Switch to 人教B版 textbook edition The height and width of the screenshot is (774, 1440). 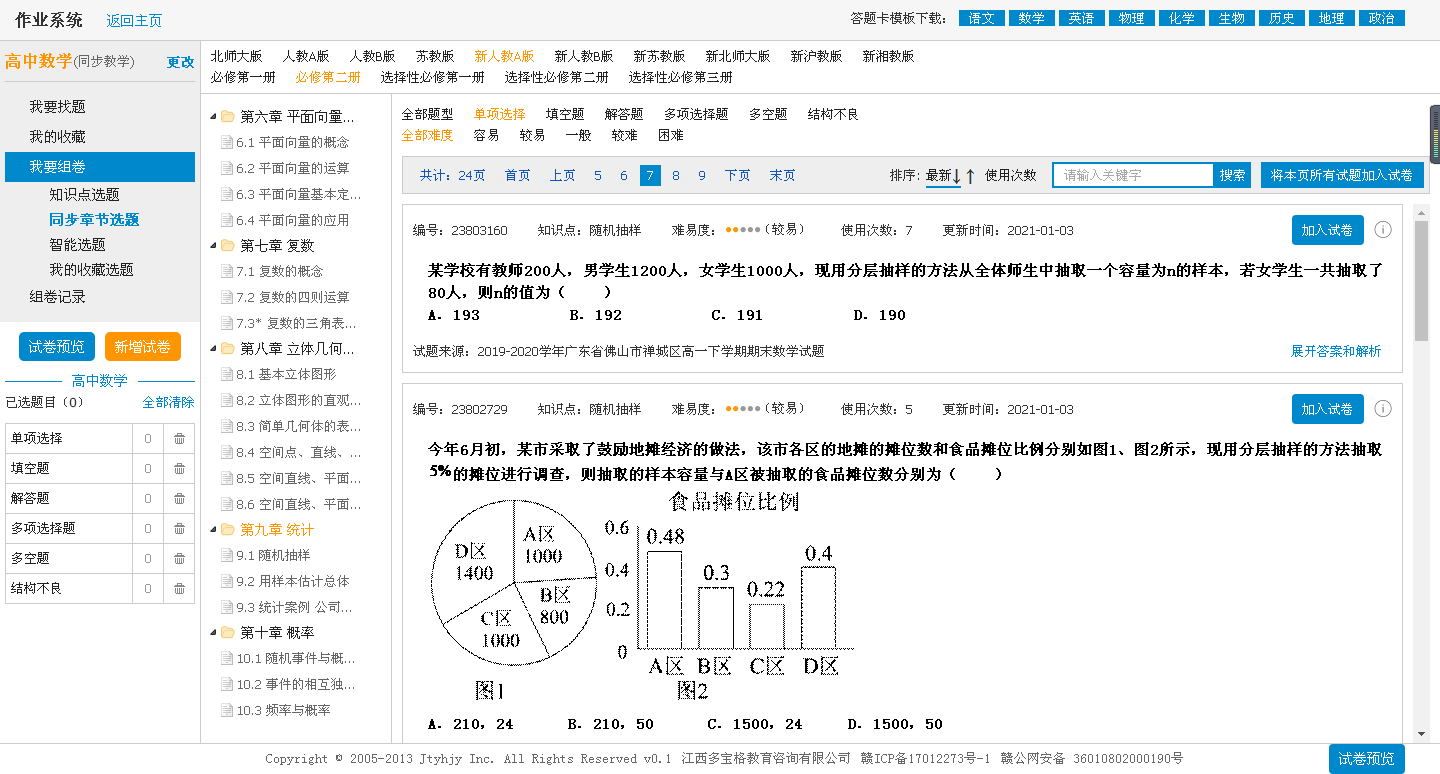pyautogui.click(x=372, y=57)
